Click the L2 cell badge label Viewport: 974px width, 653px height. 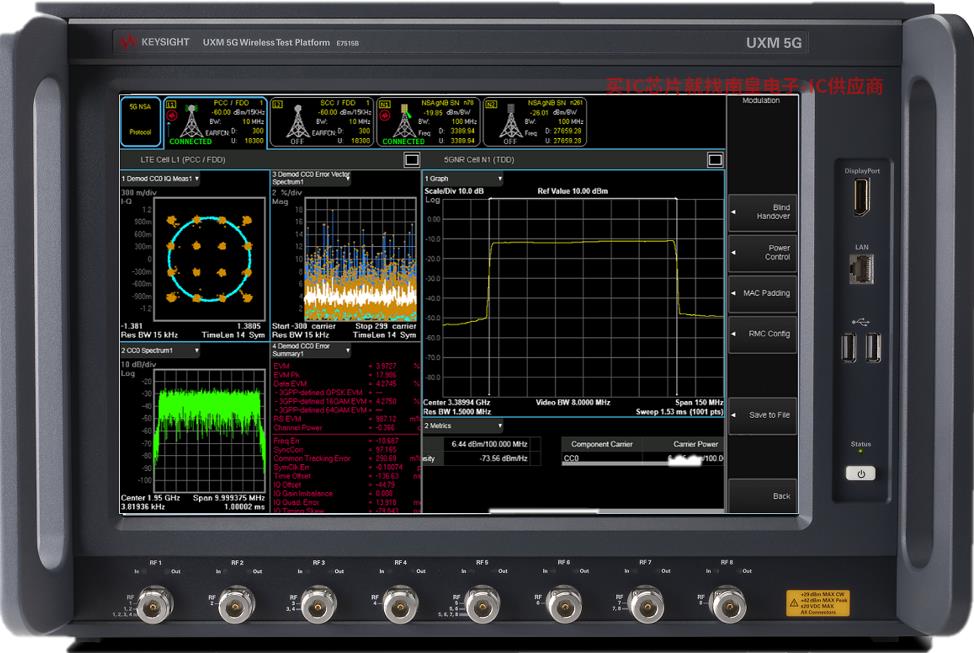[278, 104]
